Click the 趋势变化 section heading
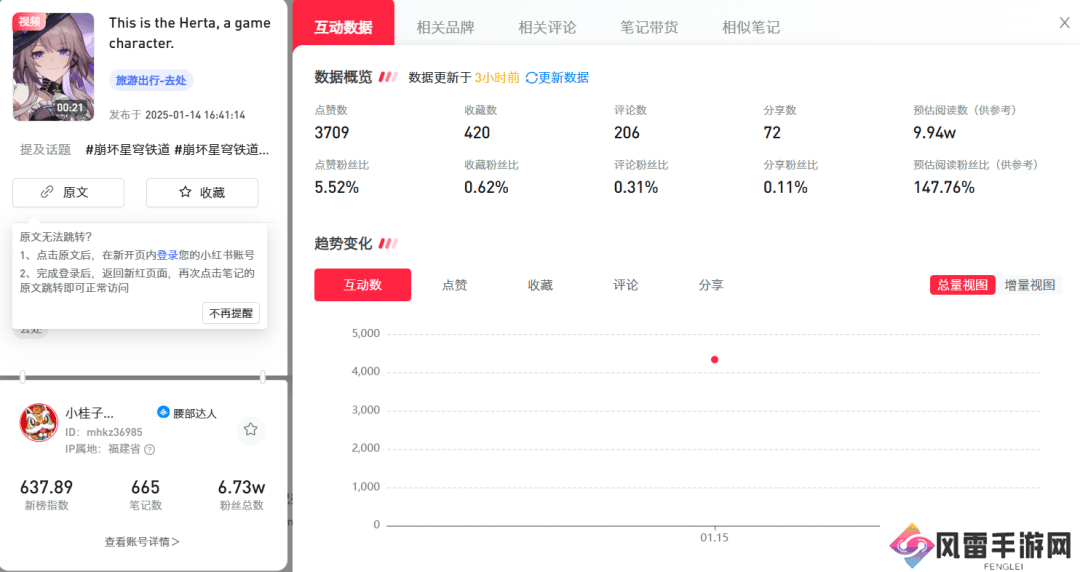1080x572 pixels. tap(343, 243)
